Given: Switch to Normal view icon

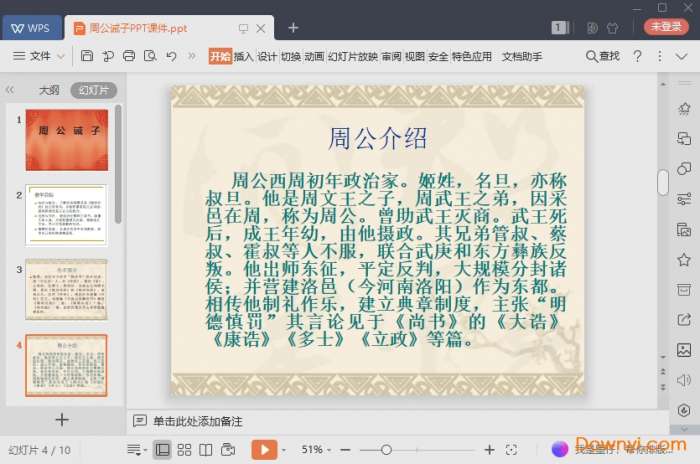Looking at the screenshot, I should point(162,449).
